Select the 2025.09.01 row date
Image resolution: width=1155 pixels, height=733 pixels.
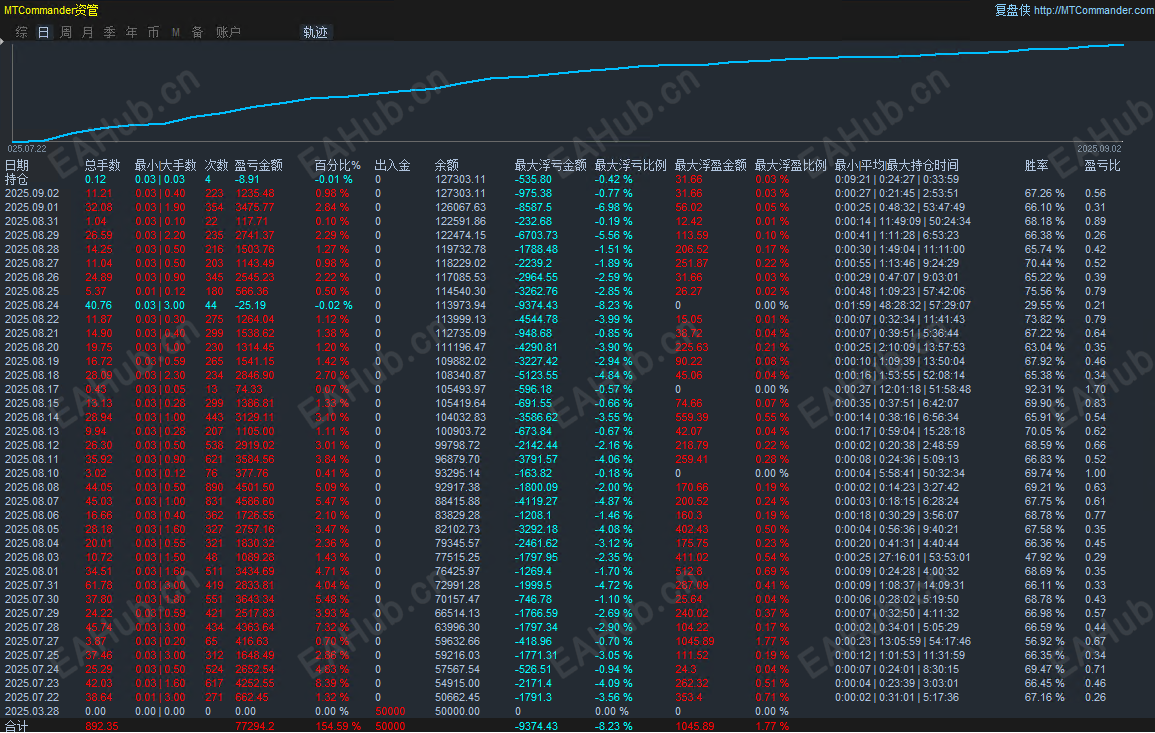32,208
